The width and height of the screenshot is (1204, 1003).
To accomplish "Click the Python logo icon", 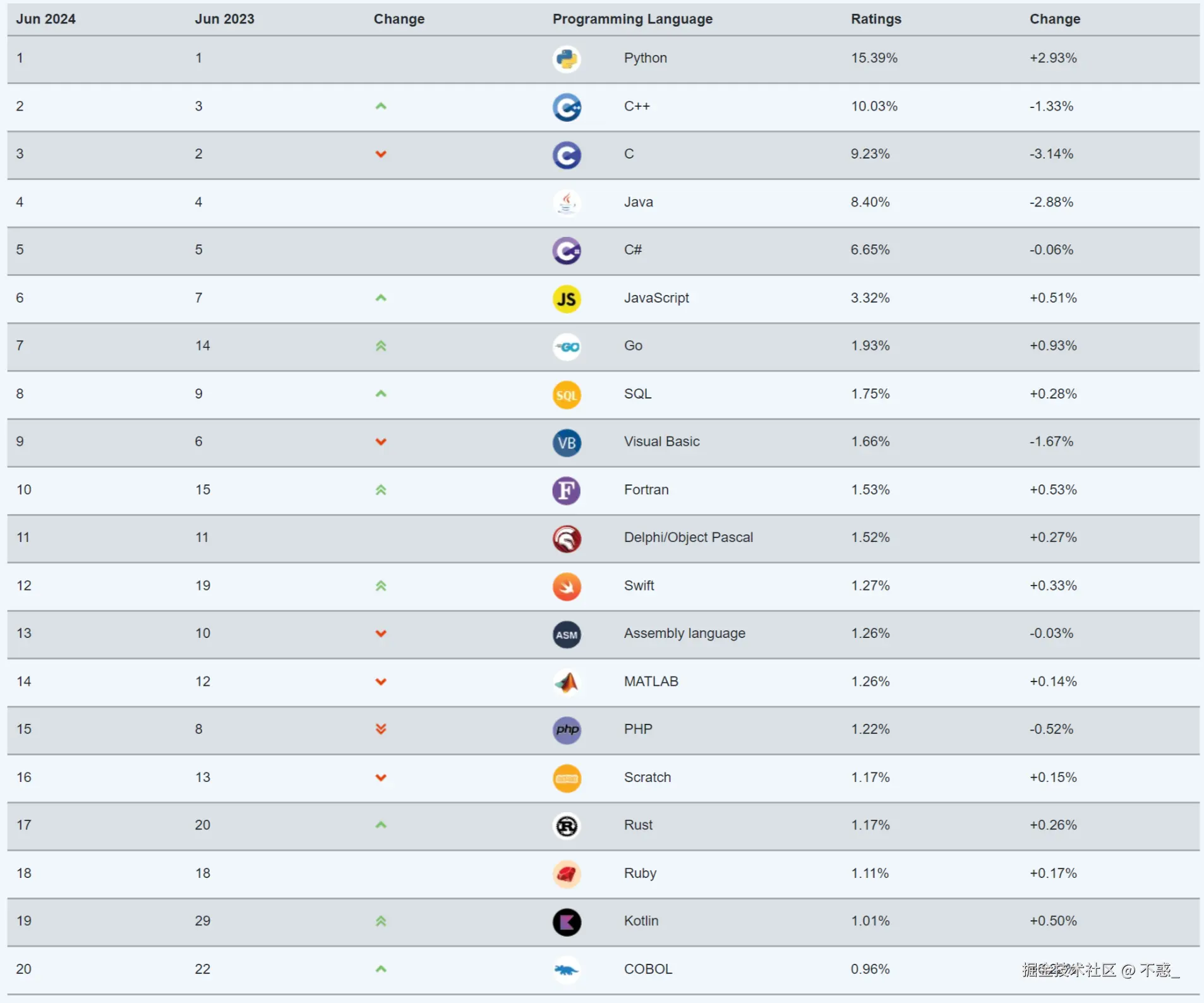I will pos(566,59).
